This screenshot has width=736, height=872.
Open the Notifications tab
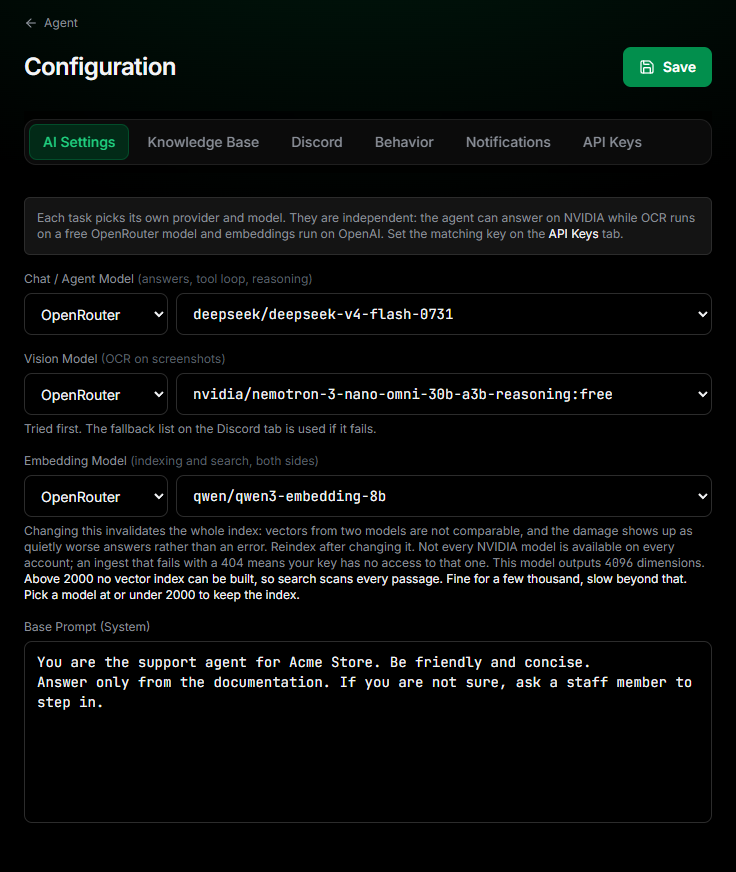[508, 142]
